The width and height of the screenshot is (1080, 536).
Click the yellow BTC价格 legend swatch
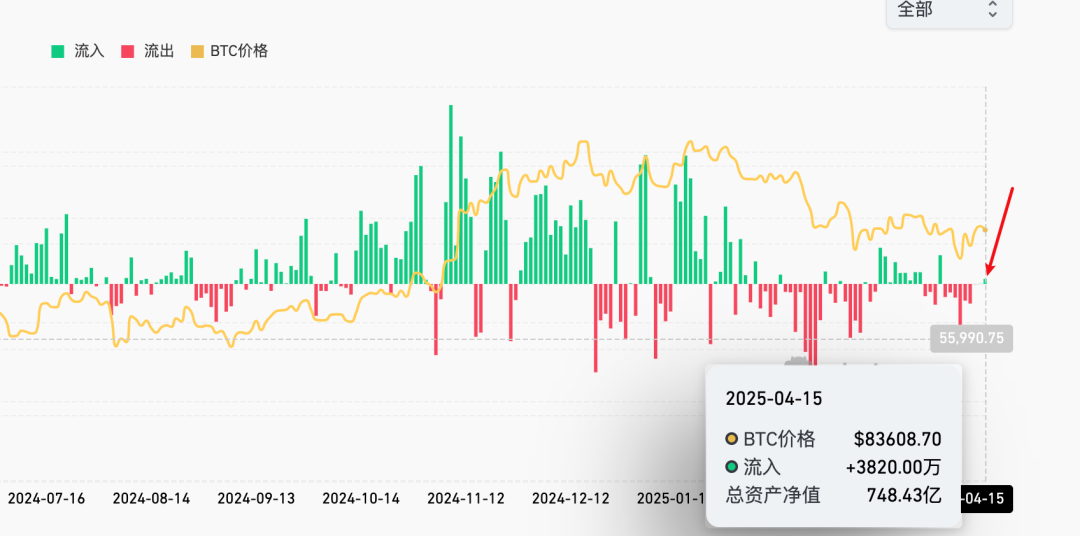click(198, 51)
